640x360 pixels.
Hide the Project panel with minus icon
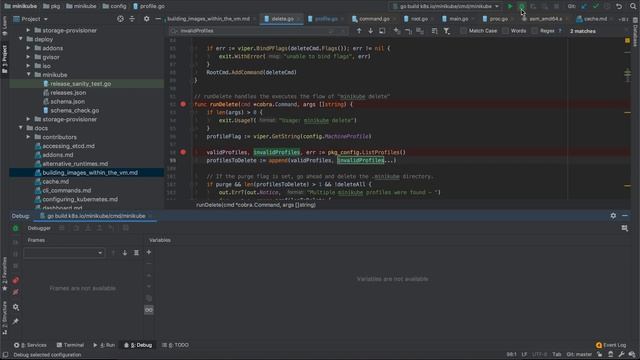coord(158,19)
